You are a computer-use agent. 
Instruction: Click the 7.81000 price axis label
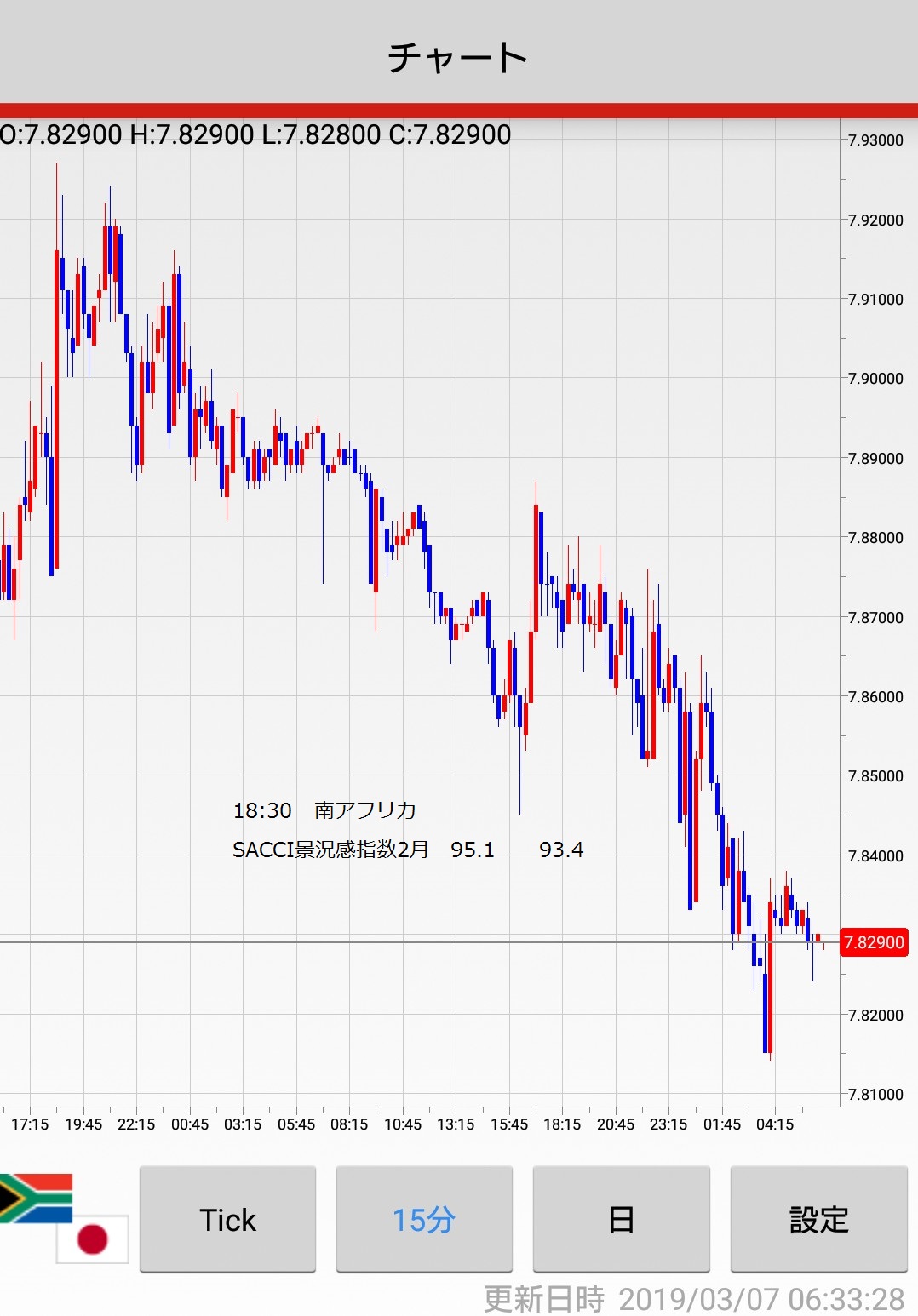[875, 1094]
